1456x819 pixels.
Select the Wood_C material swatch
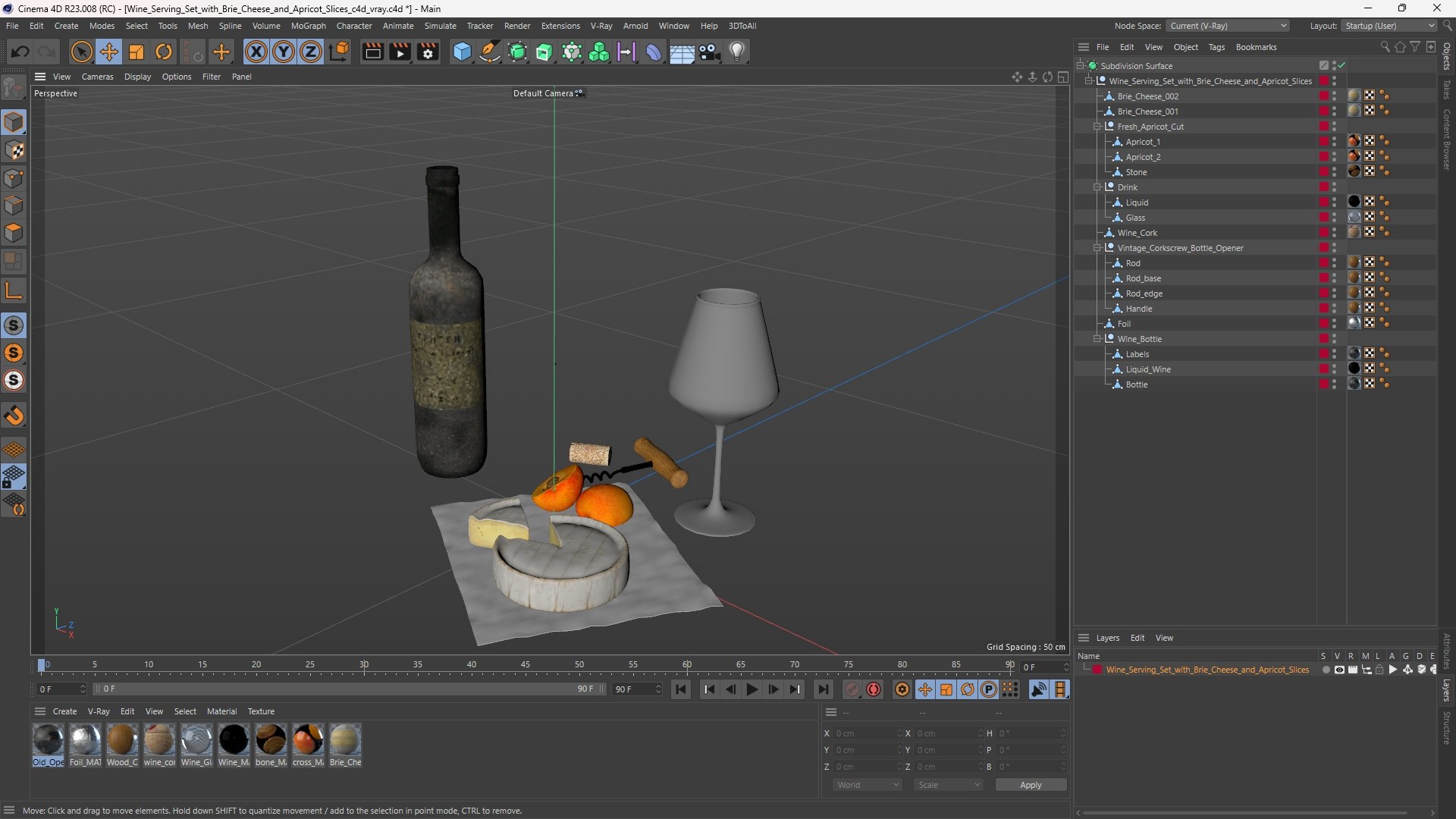pyautogui.click(x=122, y=745)
